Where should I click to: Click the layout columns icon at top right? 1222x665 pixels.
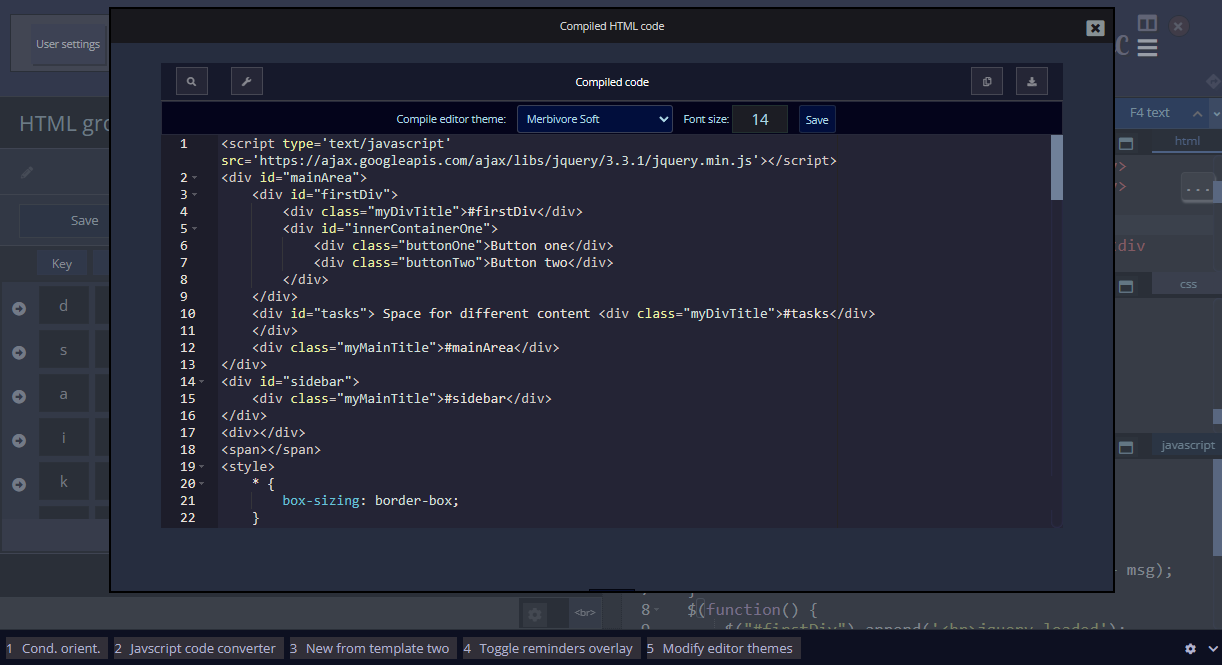point(1147,23)
